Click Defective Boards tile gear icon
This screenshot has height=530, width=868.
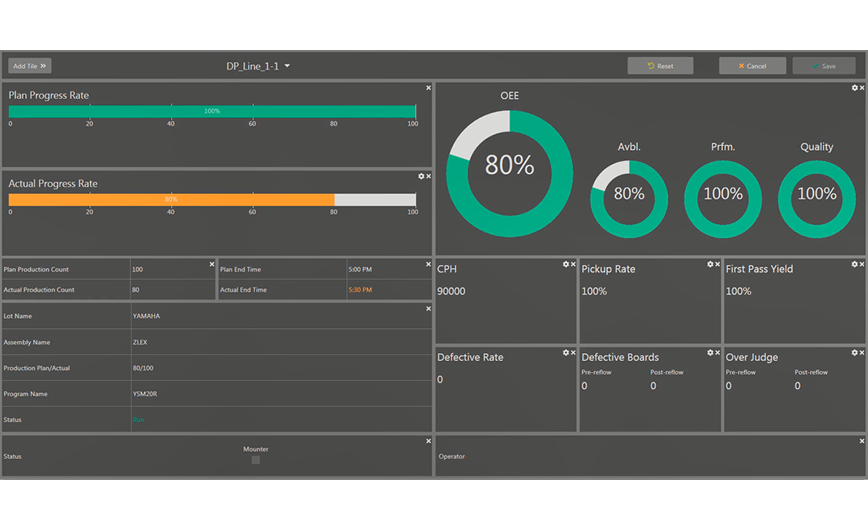(710, 353)
